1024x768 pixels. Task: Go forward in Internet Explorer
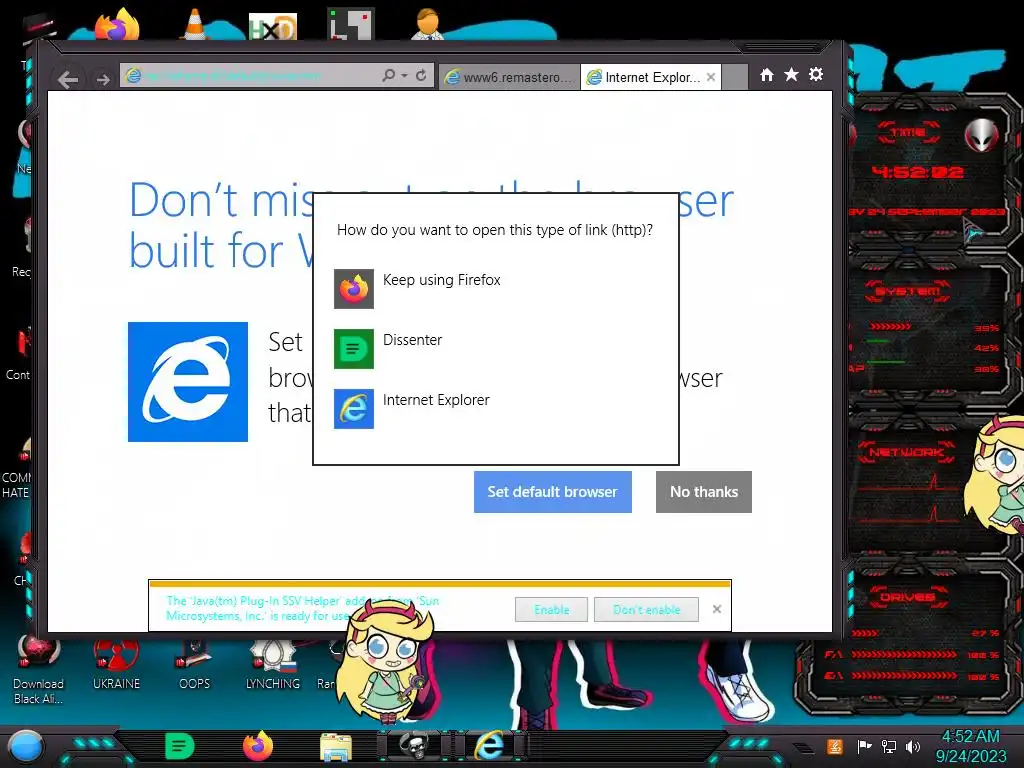click(103, 79)
